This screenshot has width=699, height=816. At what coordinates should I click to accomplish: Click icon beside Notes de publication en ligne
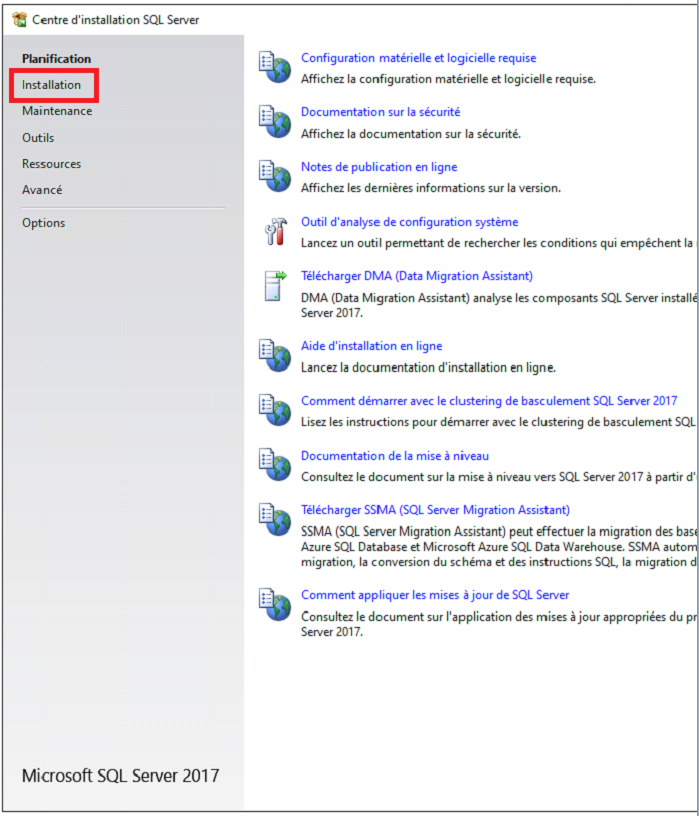tap(274, 176)
